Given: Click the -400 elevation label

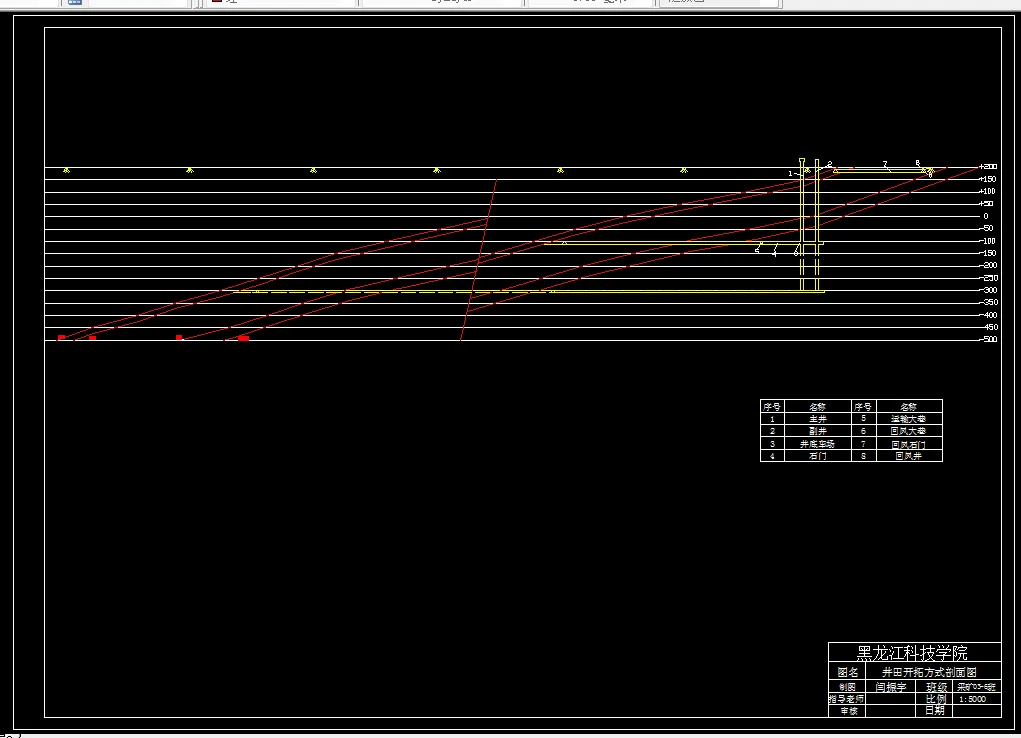Looking at the screenshot, I should click(x=988, y=315).
